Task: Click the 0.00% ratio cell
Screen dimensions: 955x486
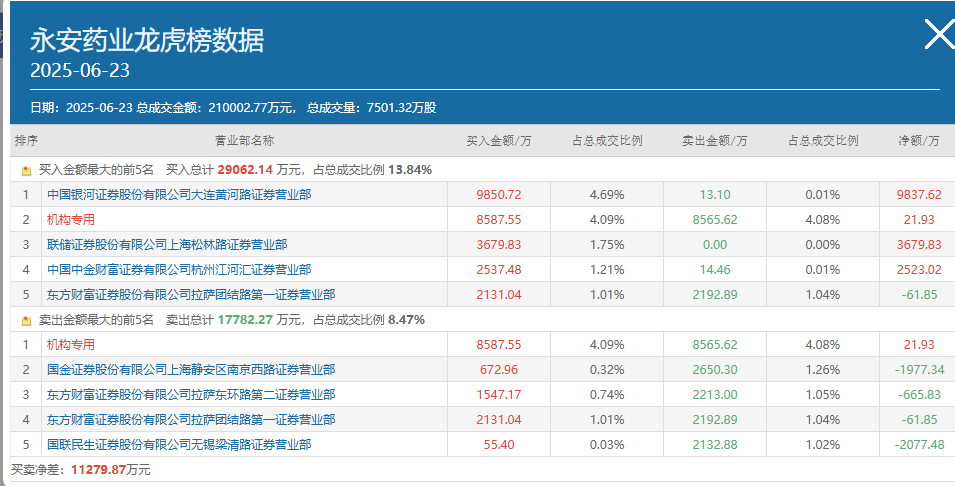Action: click(x=822, y=245)
